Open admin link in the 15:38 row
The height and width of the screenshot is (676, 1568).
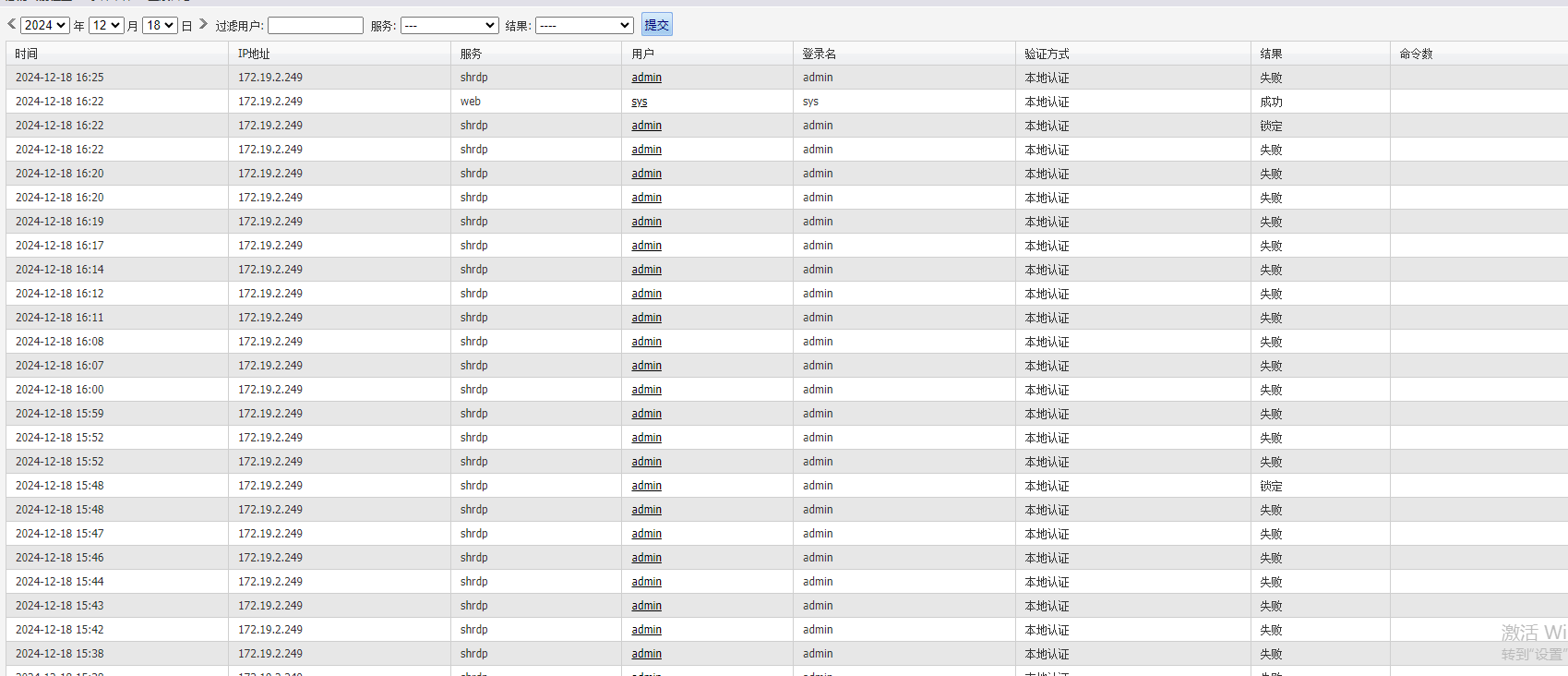(x=646, y=654)
